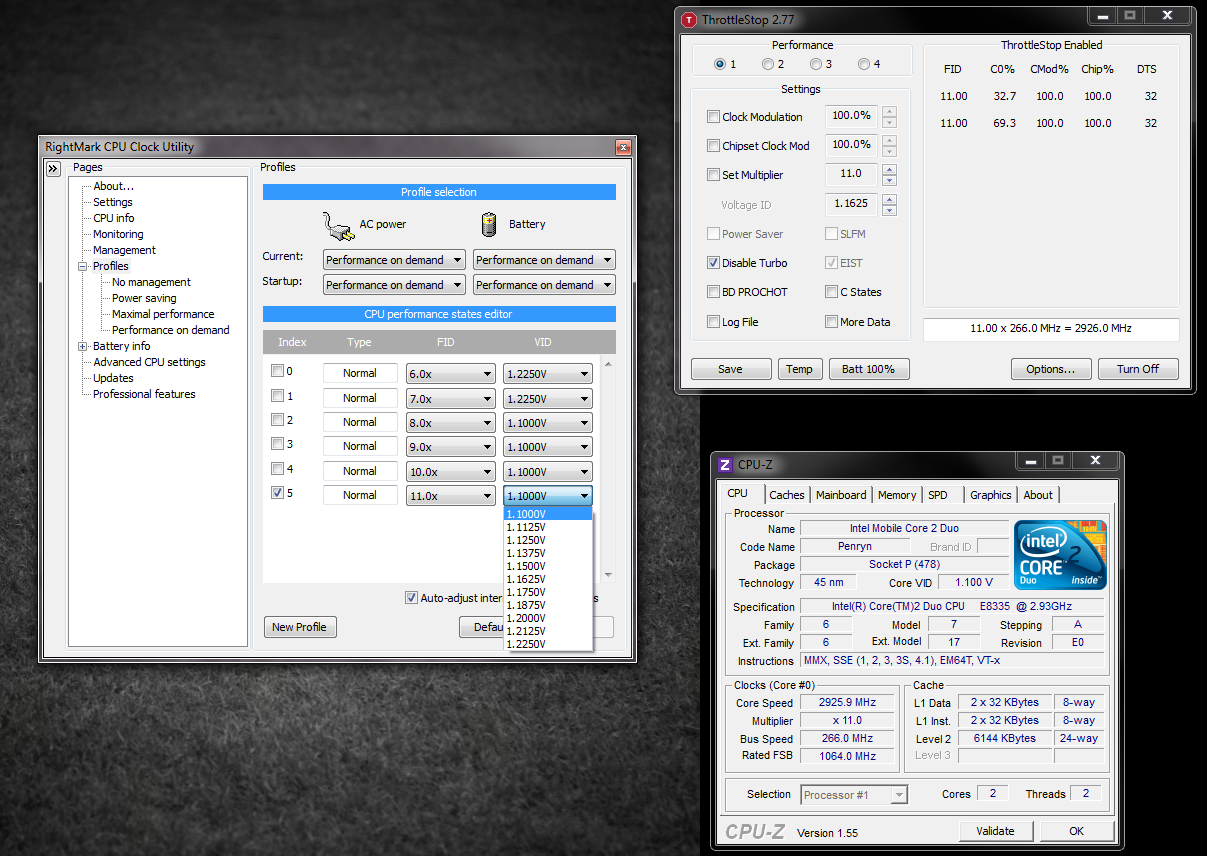This screenshot has height=856, width=1207.
Task: Open Advanced CPU settings
Action: 149,362
